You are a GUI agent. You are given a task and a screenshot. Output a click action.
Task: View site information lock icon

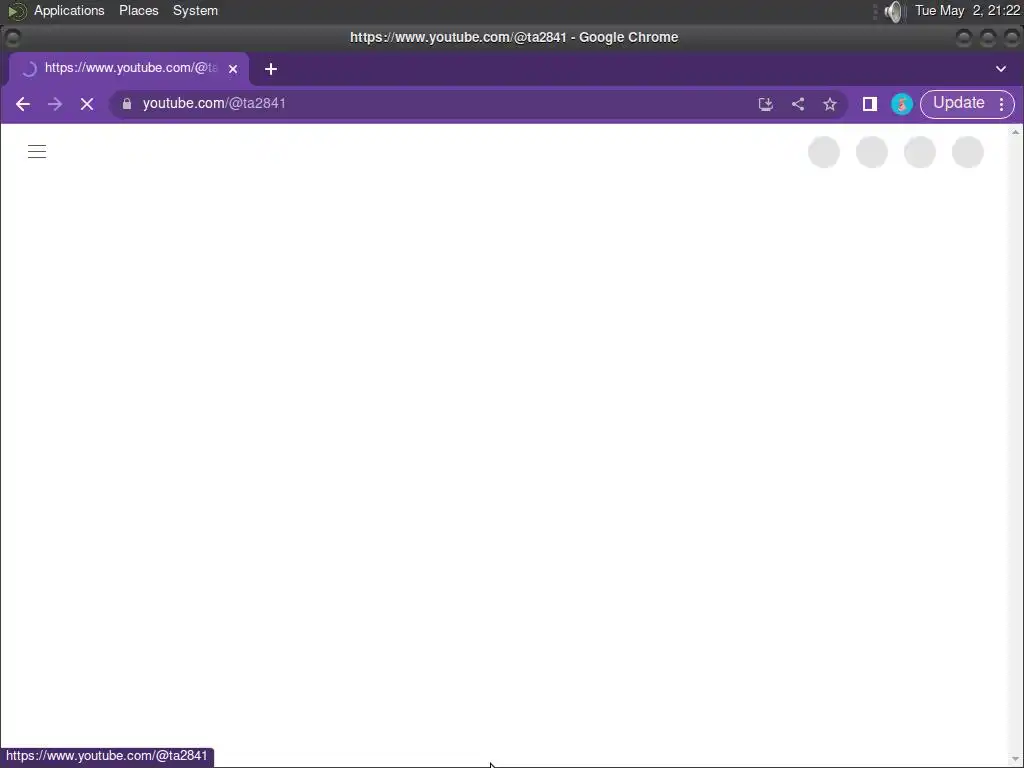127,104
